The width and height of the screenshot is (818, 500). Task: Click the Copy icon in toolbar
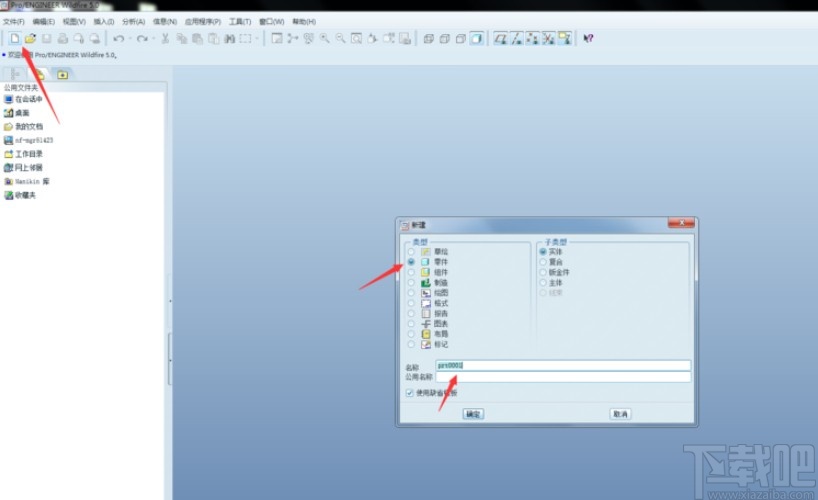[x=181, y=38]
